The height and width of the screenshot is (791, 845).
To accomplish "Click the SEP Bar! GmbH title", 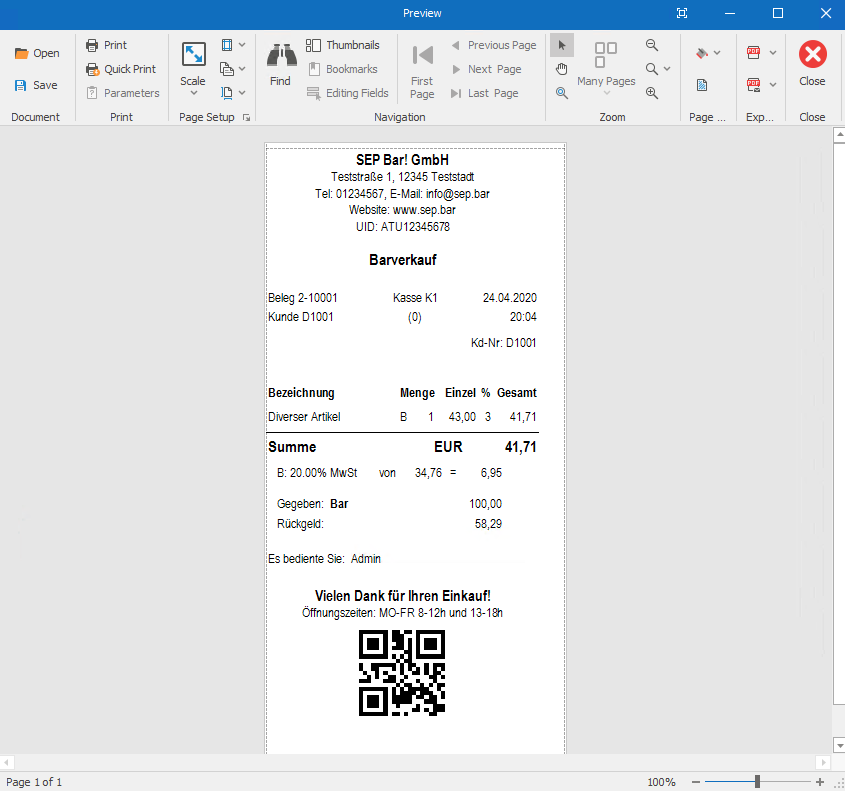I will tap(403, 159).
